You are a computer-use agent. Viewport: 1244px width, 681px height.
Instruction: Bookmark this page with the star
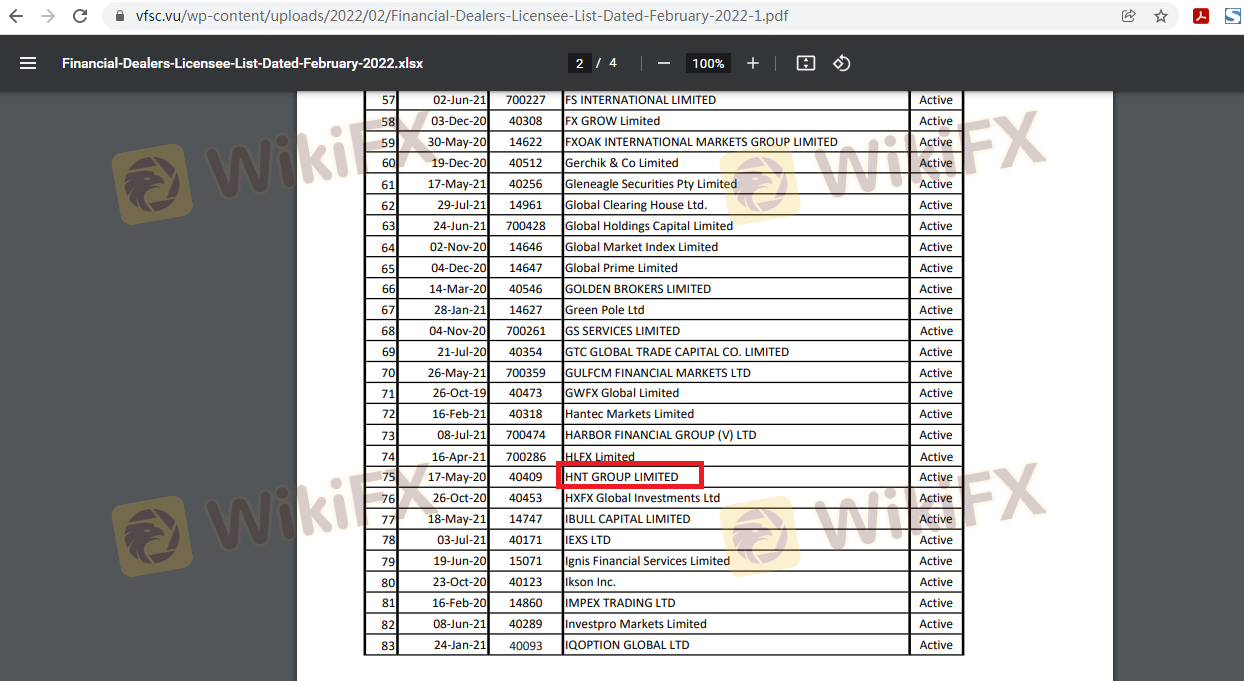(x=1161, y=16)
